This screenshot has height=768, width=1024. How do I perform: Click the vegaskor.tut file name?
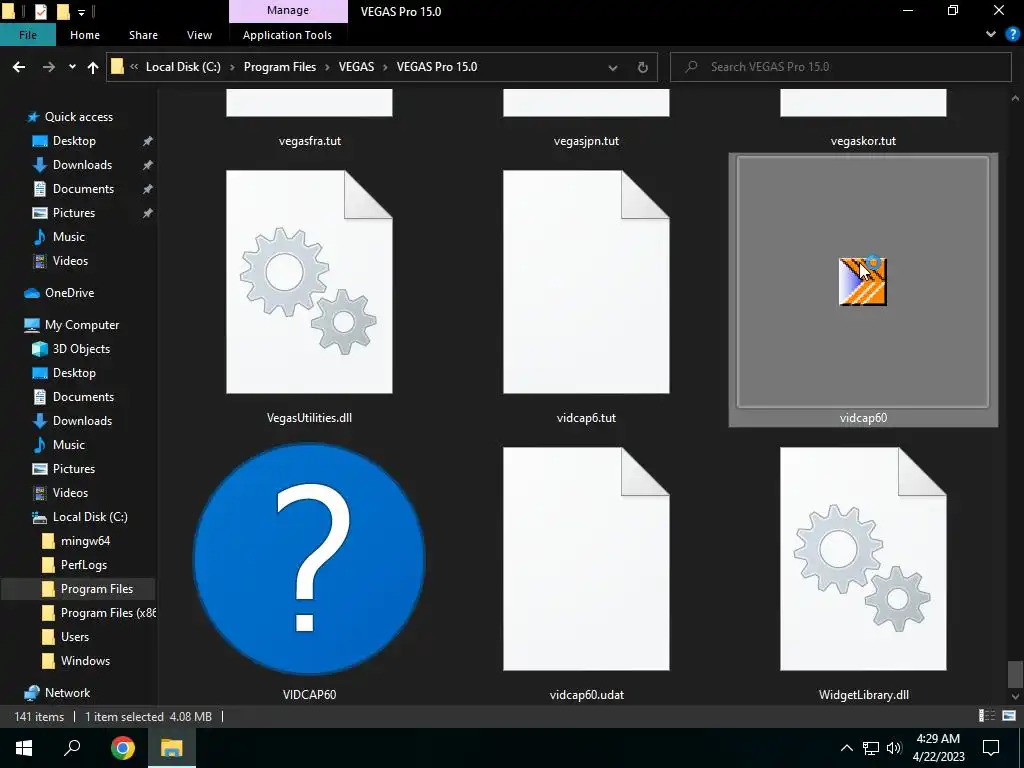863,141
